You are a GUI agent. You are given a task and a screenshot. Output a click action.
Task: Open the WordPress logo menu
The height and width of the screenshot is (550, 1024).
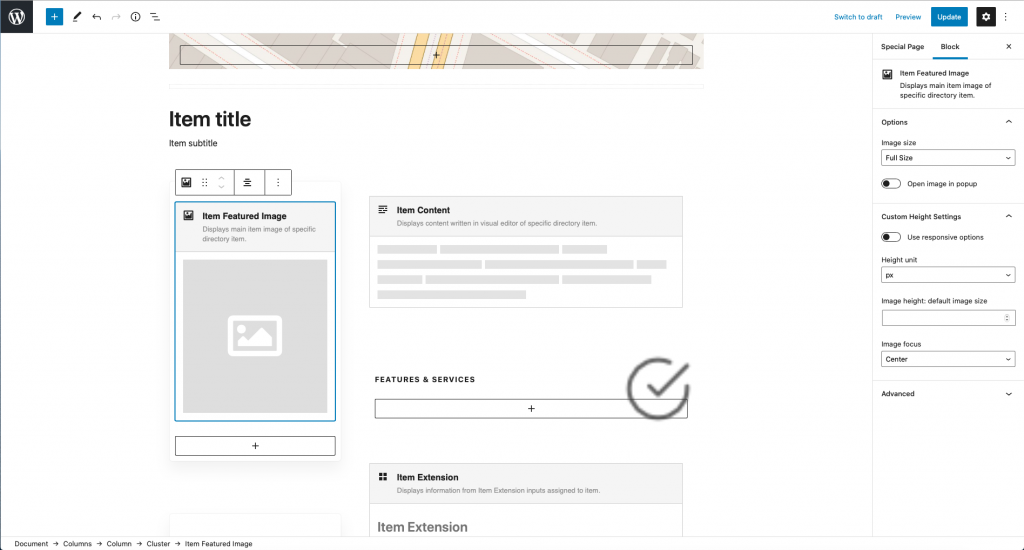point(16,16)
